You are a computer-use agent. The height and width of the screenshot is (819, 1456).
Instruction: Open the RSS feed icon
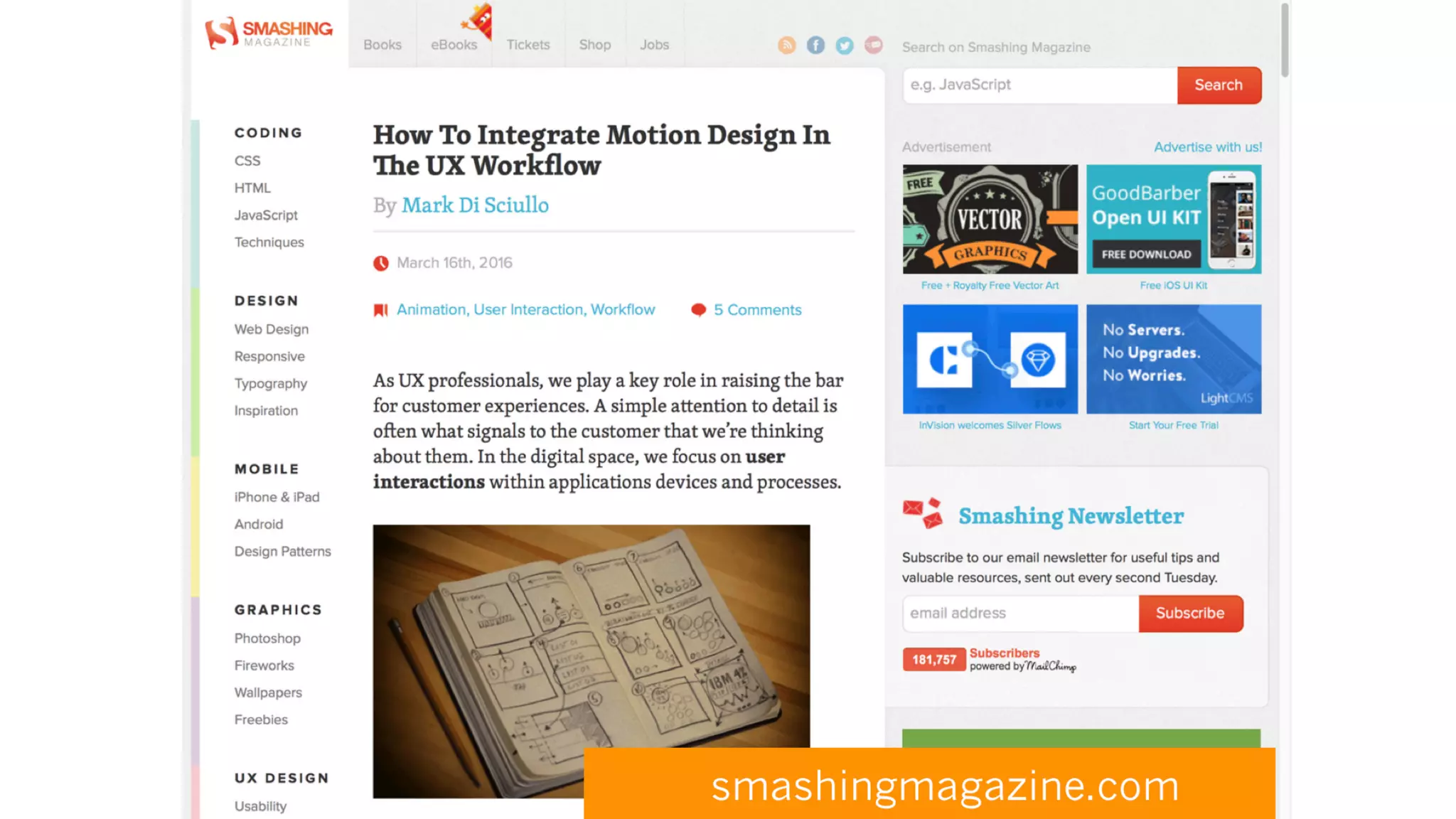[786, 45]
